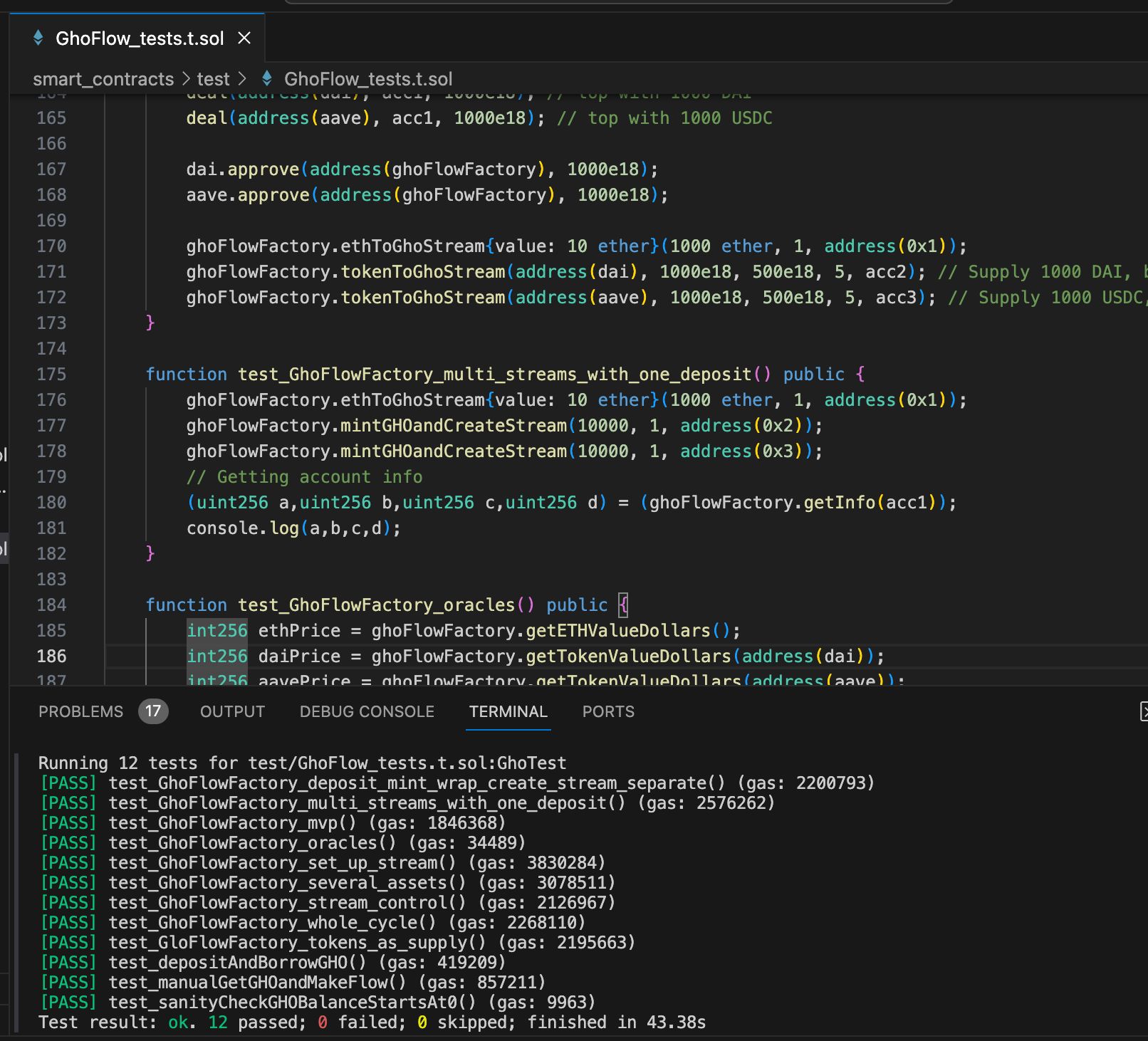Open the test breadcrumb folder
The width and height of the screenshot is (1148, 1041).
tap(213, 79)
